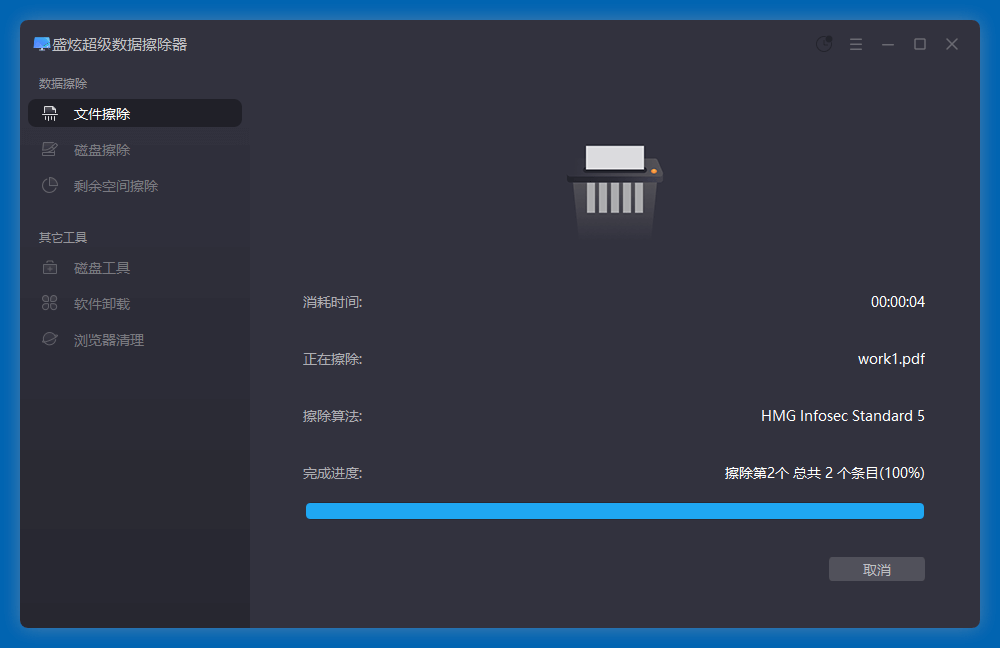Close the data eraser window
Image resolution: width=1000 pixels, height=648 pixels.
click(x=952, y=44)
